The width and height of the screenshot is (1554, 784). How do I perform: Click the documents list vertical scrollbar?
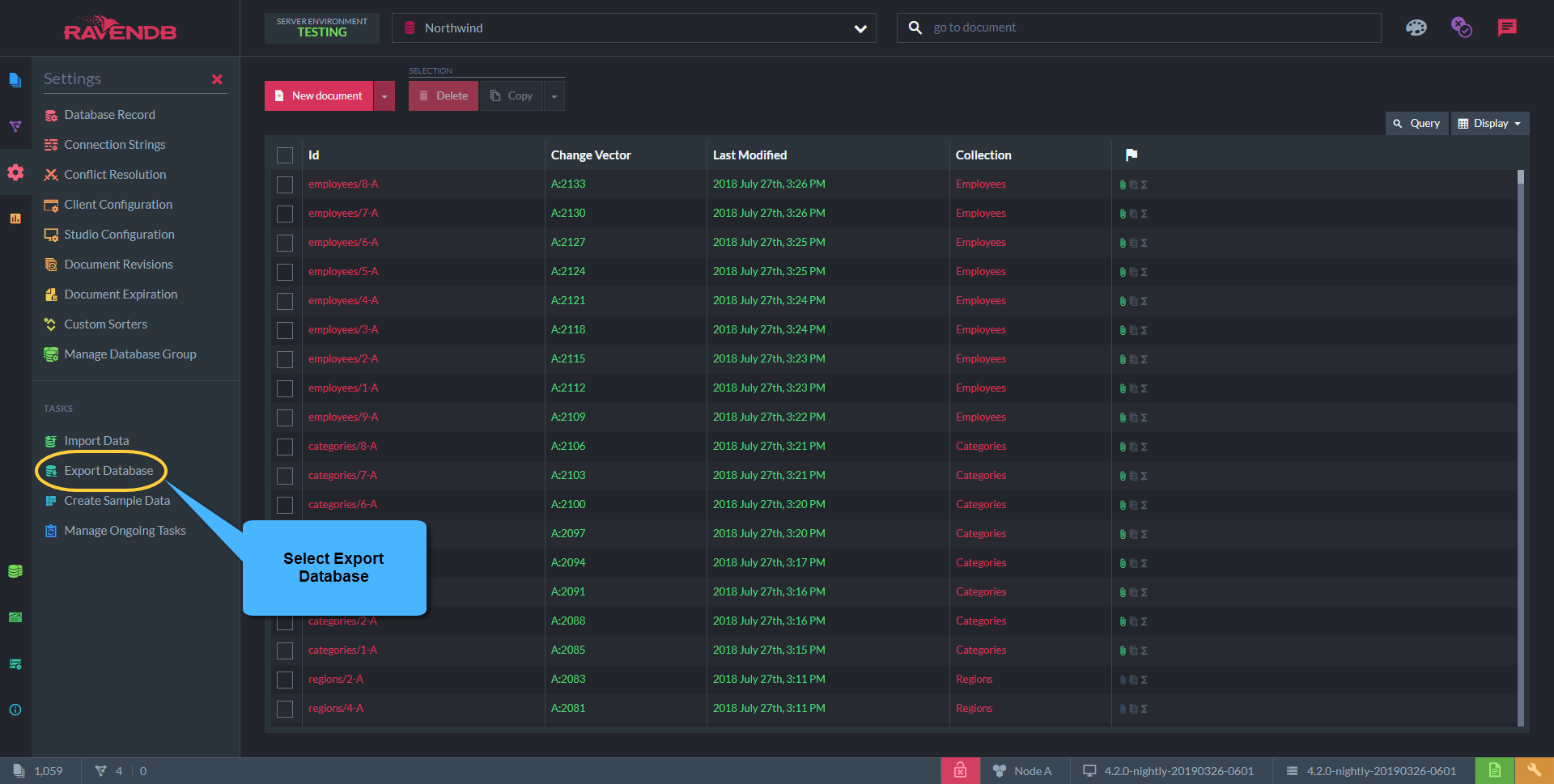[1521, 447]
